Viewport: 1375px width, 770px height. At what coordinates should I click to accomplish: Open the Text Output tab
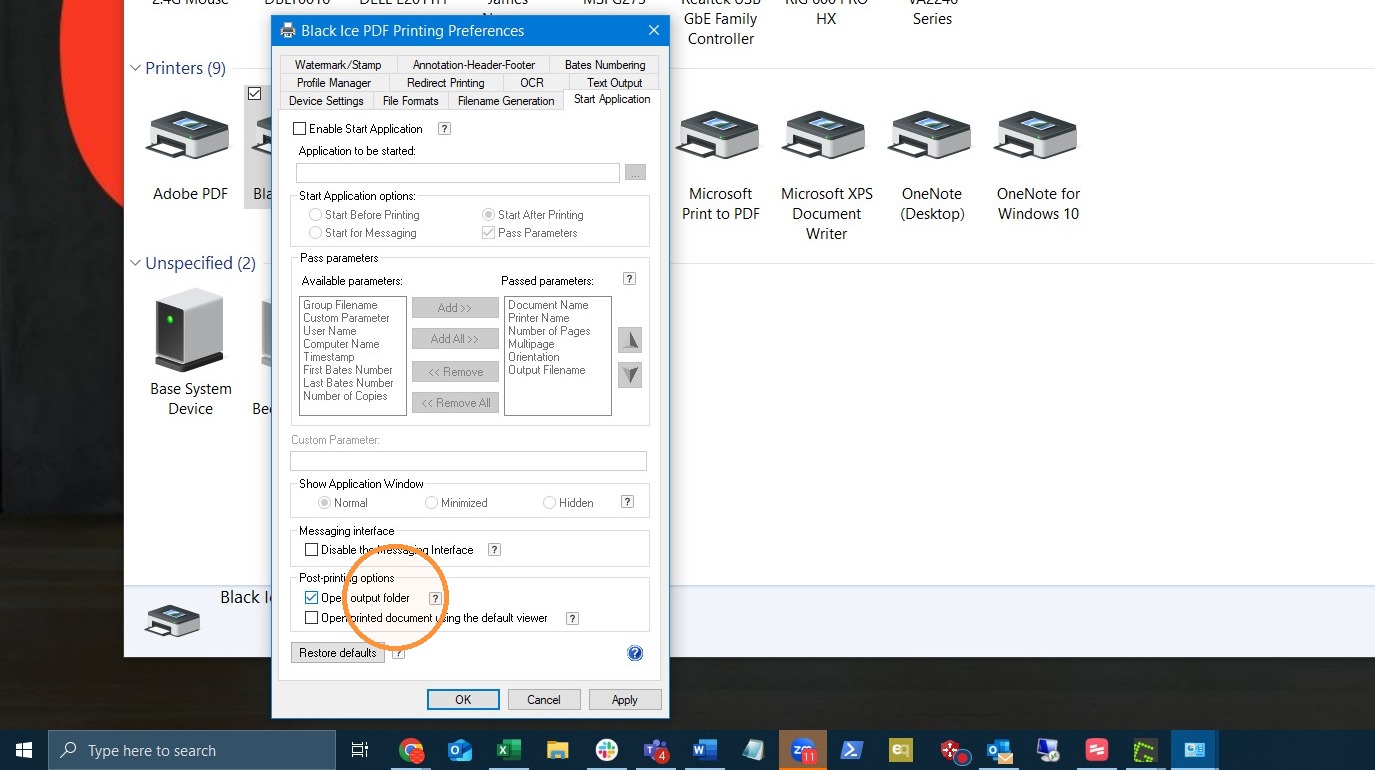(615, 83)
